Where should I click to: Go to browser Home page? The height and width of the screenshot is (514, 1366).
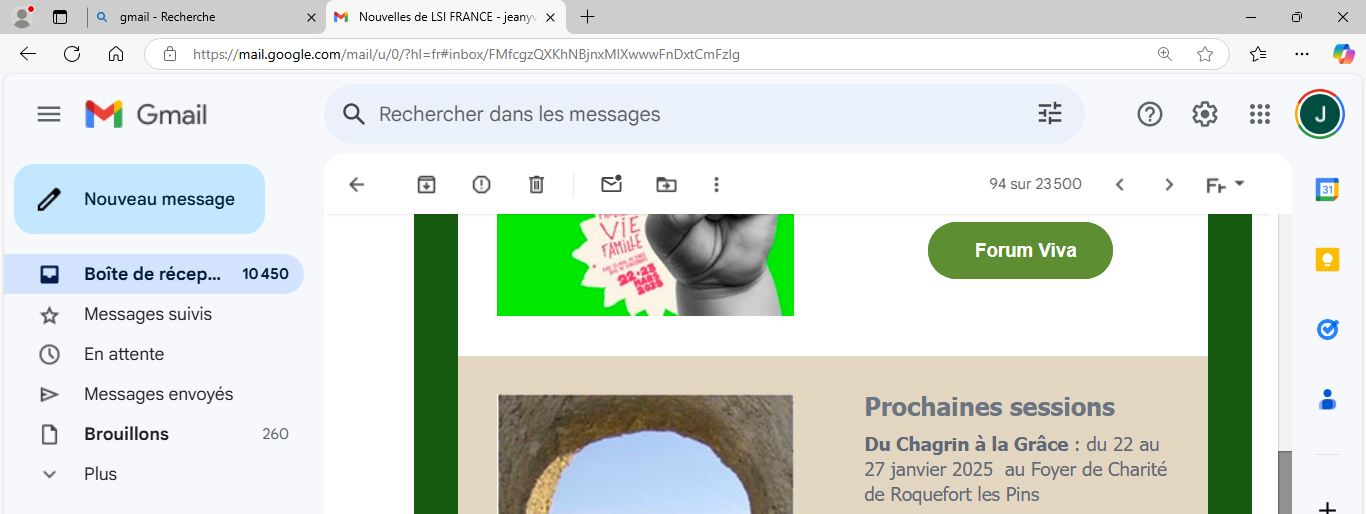point(116,54)
